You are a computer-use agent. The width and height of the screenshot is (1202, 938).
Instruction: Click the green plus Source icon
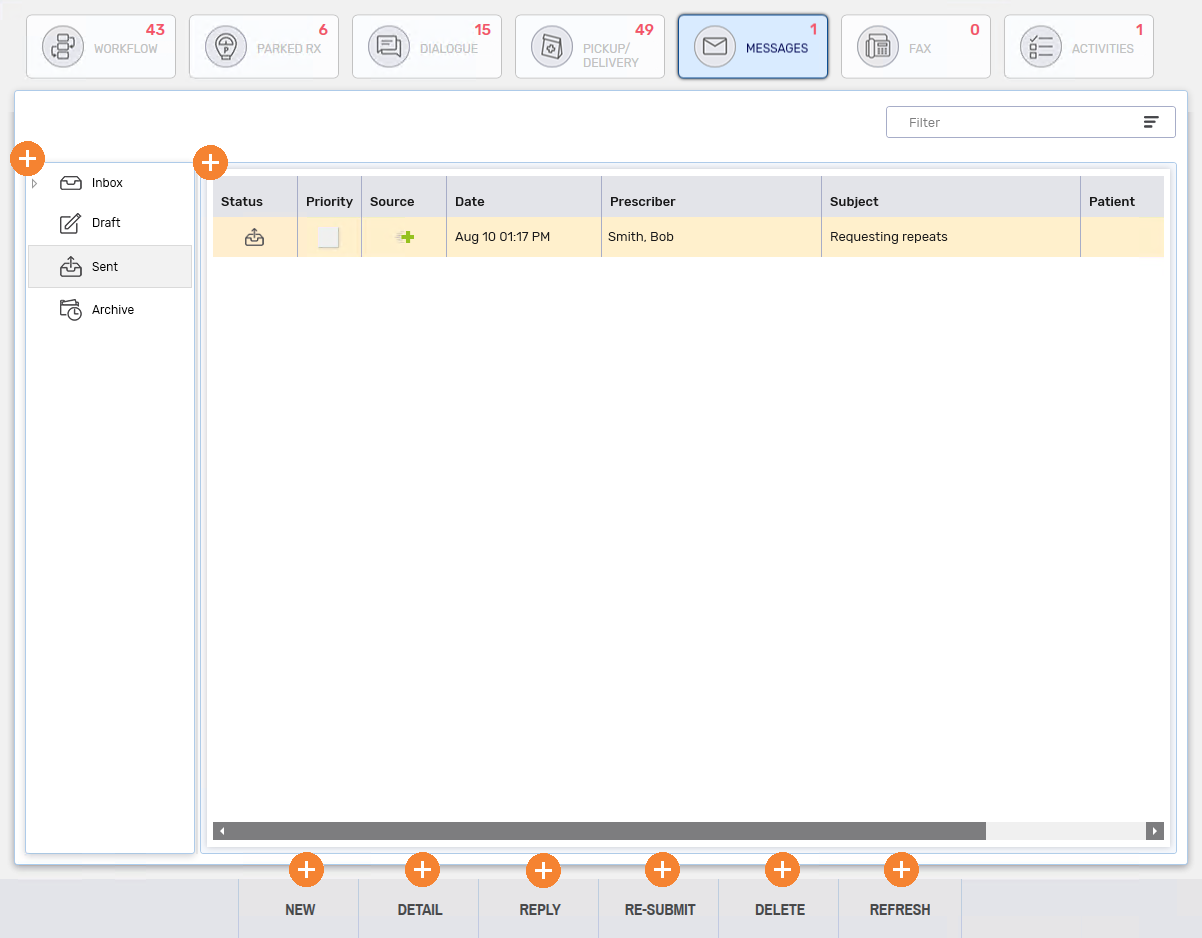click(405, 237)
